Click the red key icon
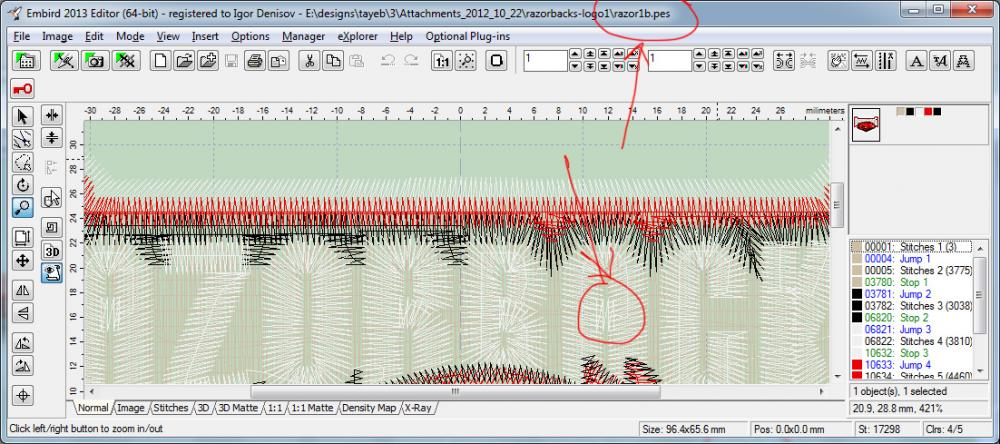The height and width of the screenshot is (444, 1000). [x=23, y=89]
